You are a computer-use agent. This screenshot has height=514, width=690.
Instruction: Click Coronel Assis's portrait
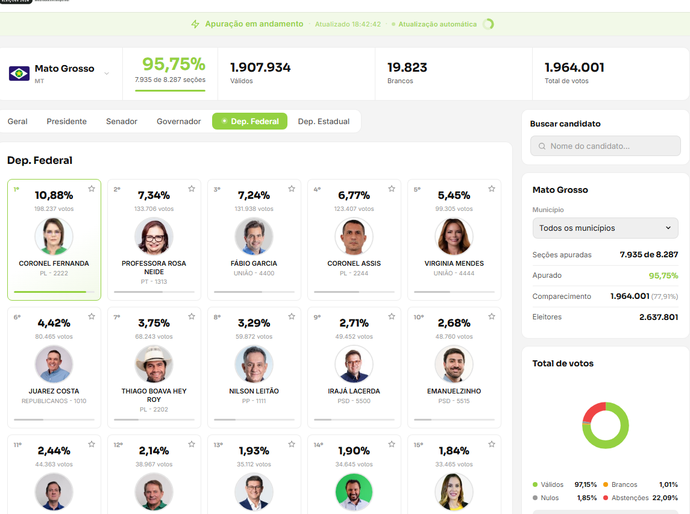tap(354, 236)
